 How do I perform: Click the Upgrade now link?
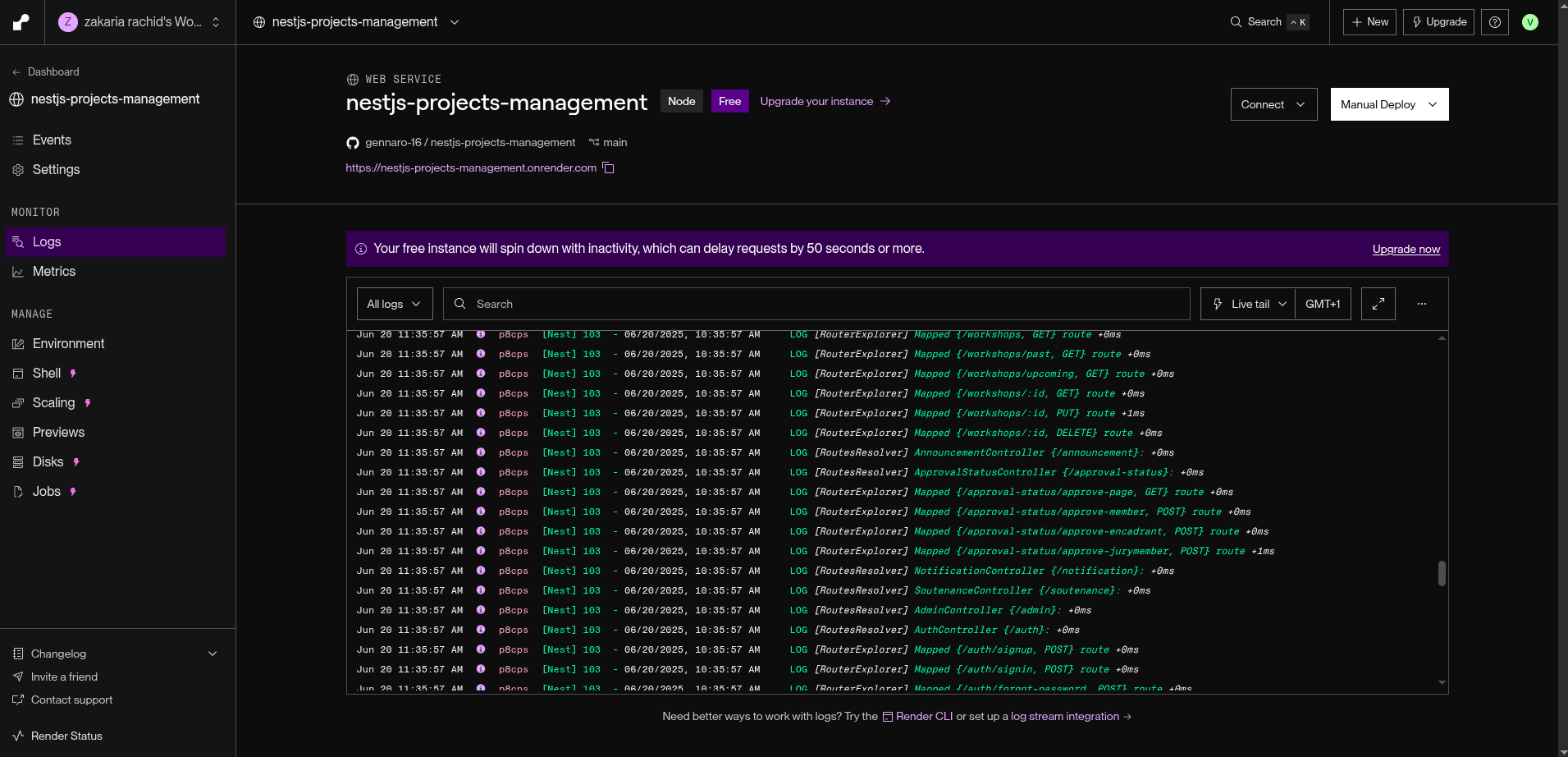pos(1406,249)
